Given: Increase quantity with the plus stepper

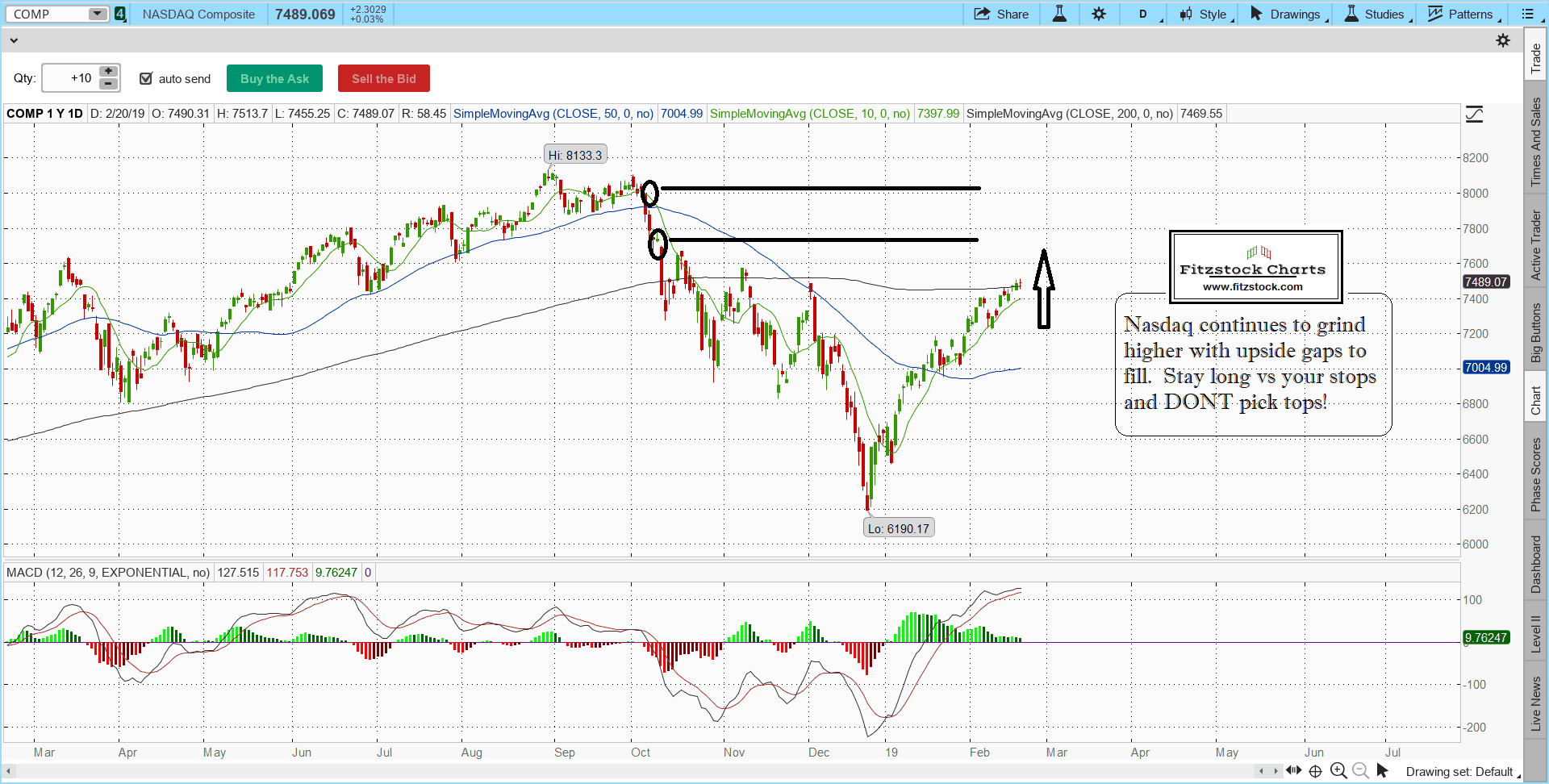Looking at the screenshot, I should tap(108, 72).
